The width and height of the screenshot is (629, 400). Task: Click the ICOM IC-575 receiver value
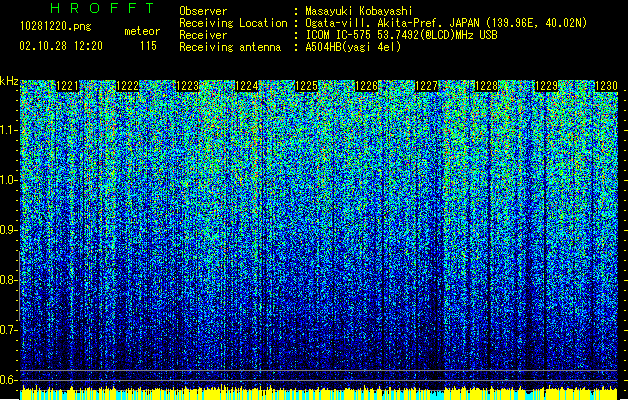pyautogui.click(x=402, y=35)
